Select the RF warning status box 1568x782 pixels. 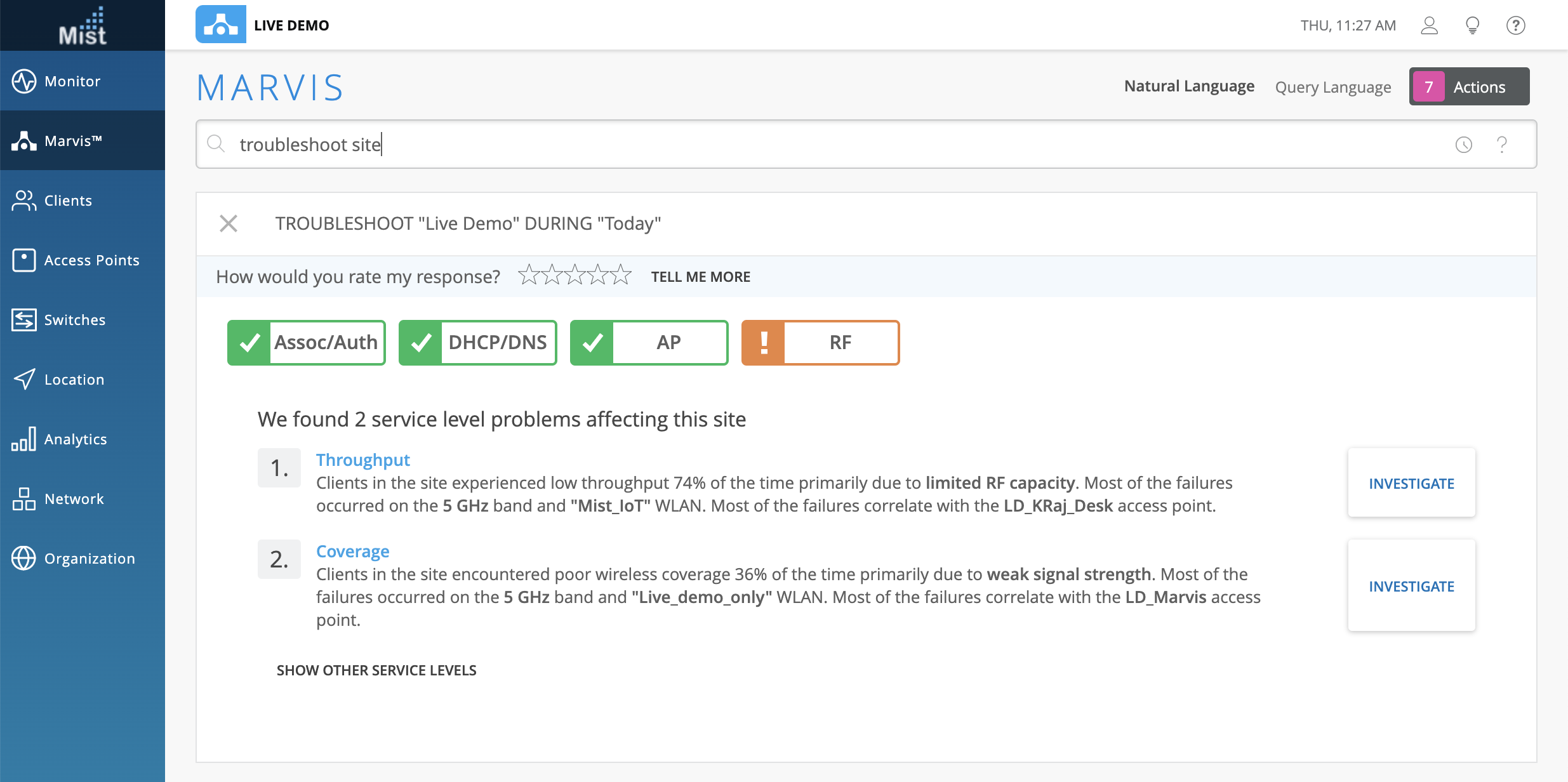(x=820, y=343)
